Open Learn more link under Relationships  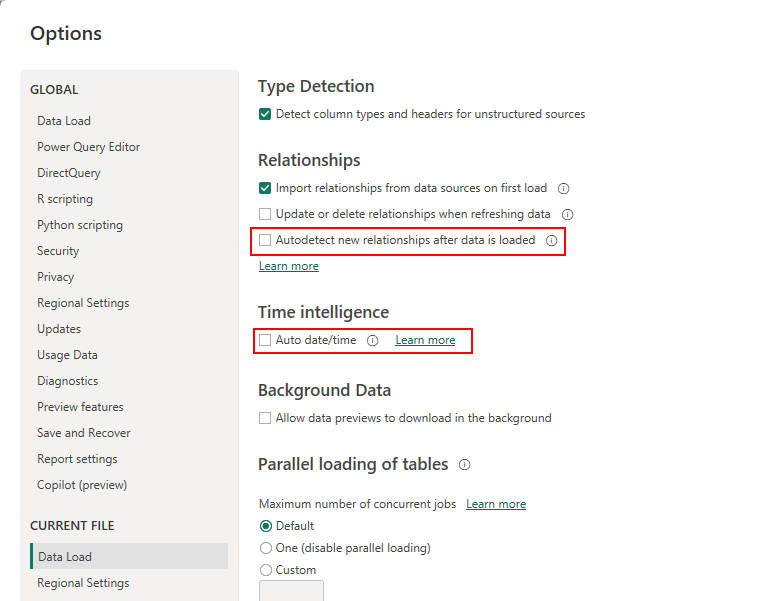pos(289,266)
